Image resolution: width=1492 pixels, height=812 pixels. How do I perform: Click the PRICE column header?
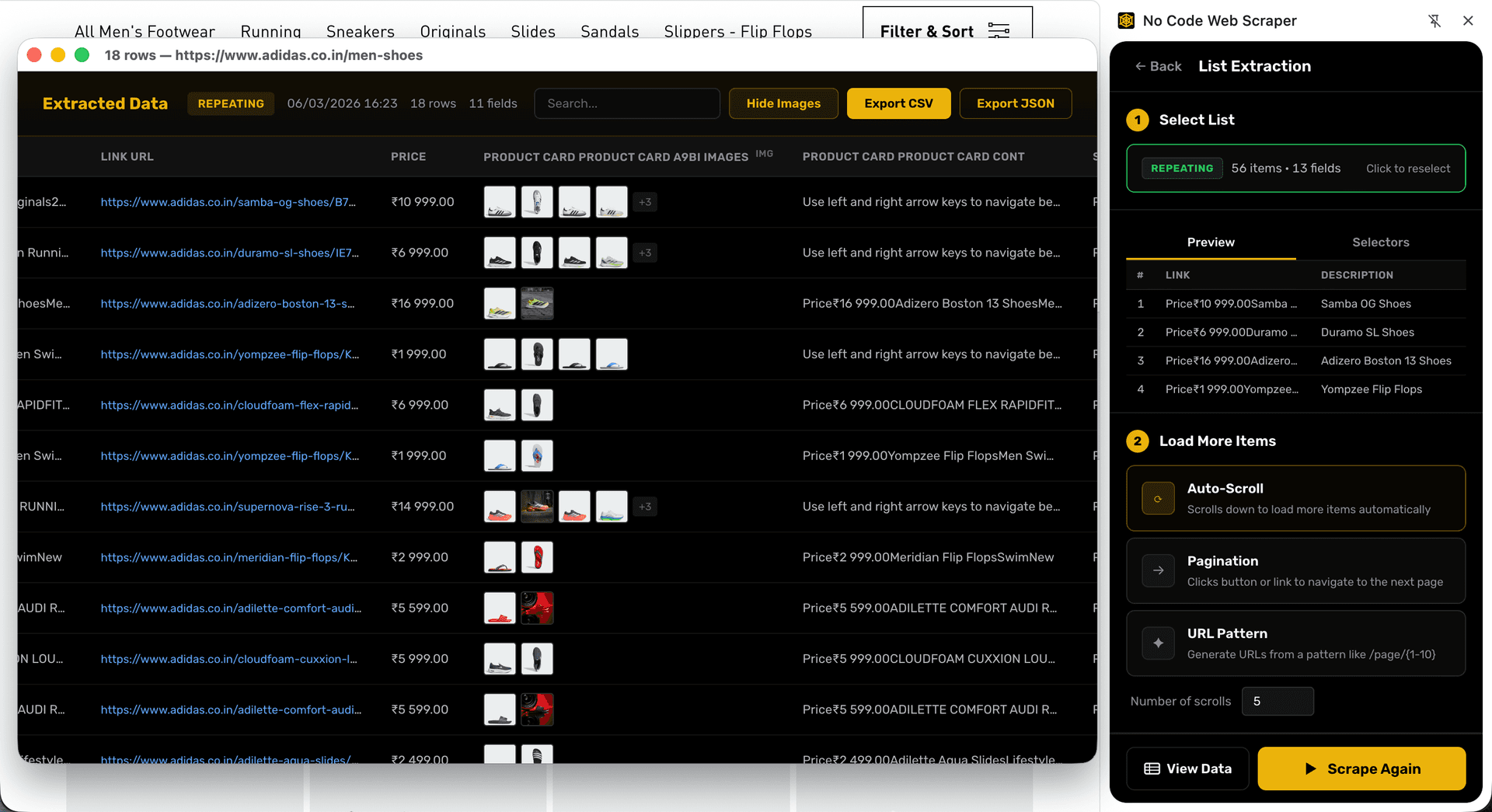(408, 157)
